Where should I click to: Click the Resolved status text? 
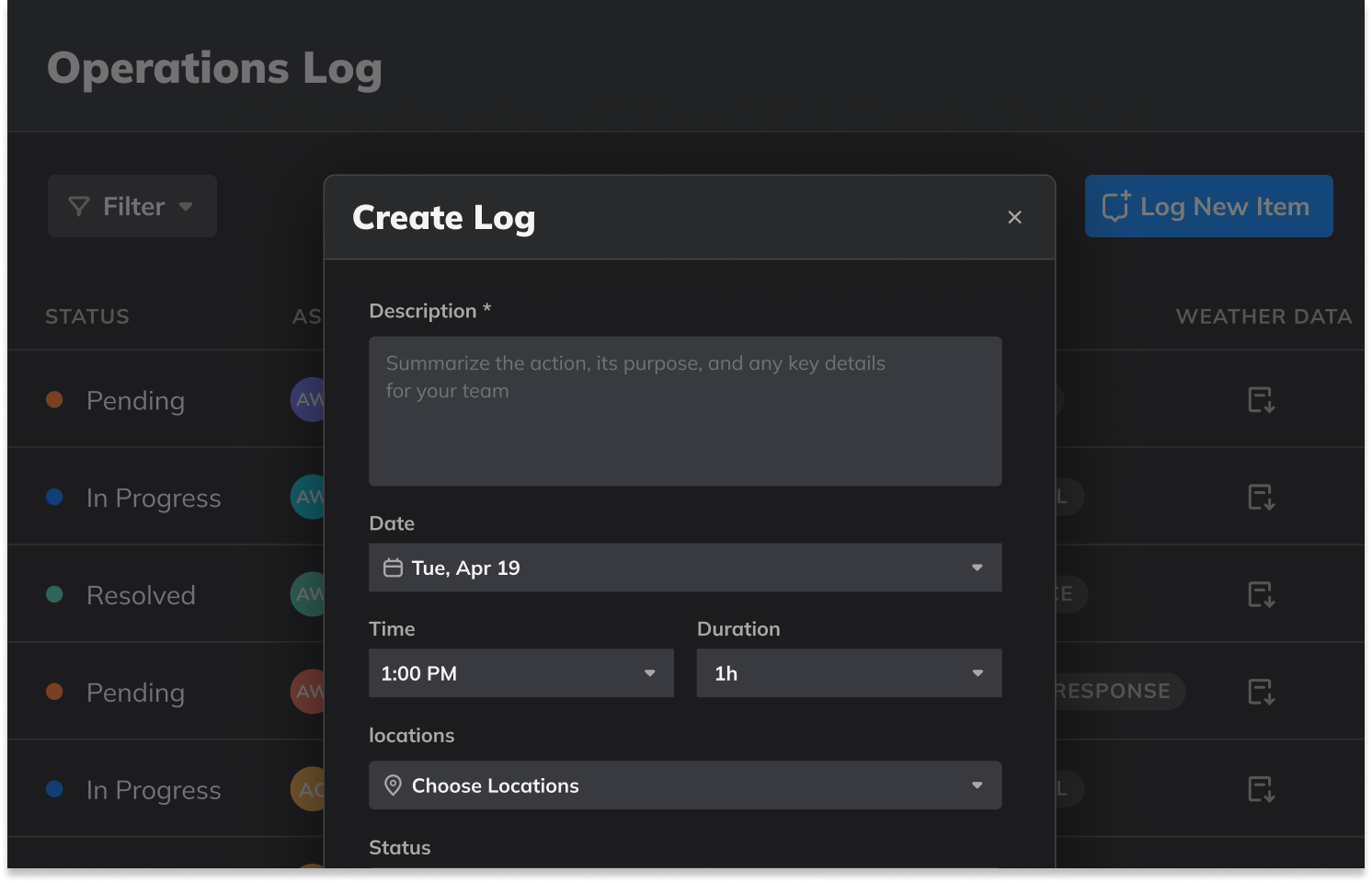click(141, 595)
